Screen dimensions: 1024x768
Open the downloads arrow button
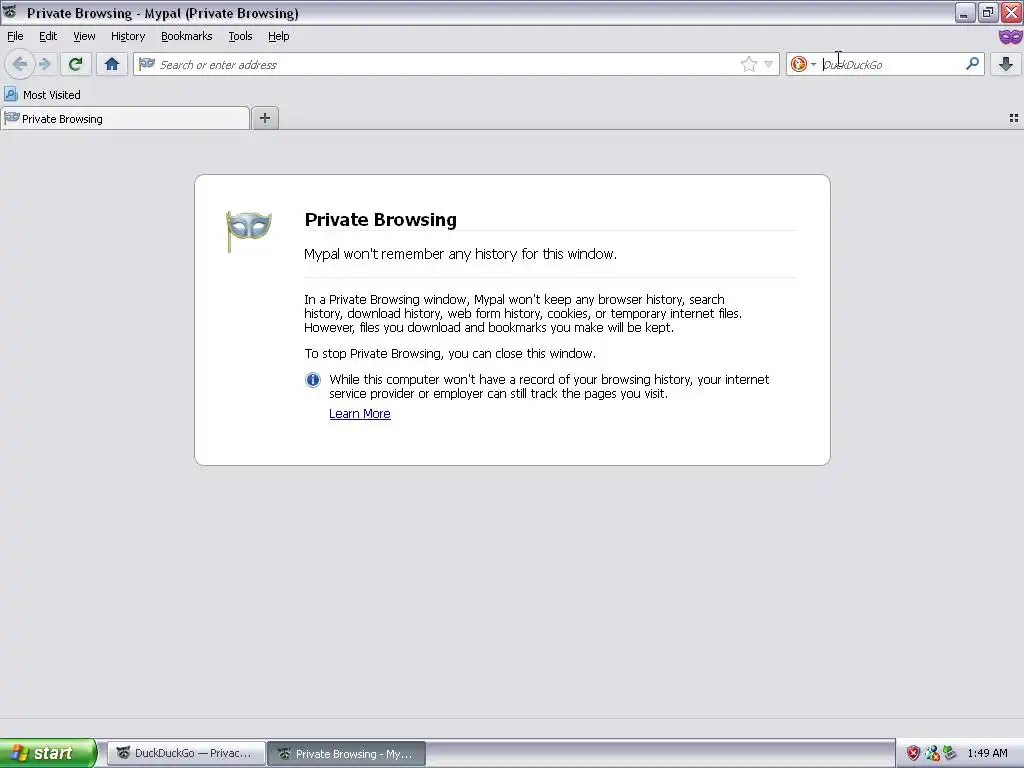1006,64
